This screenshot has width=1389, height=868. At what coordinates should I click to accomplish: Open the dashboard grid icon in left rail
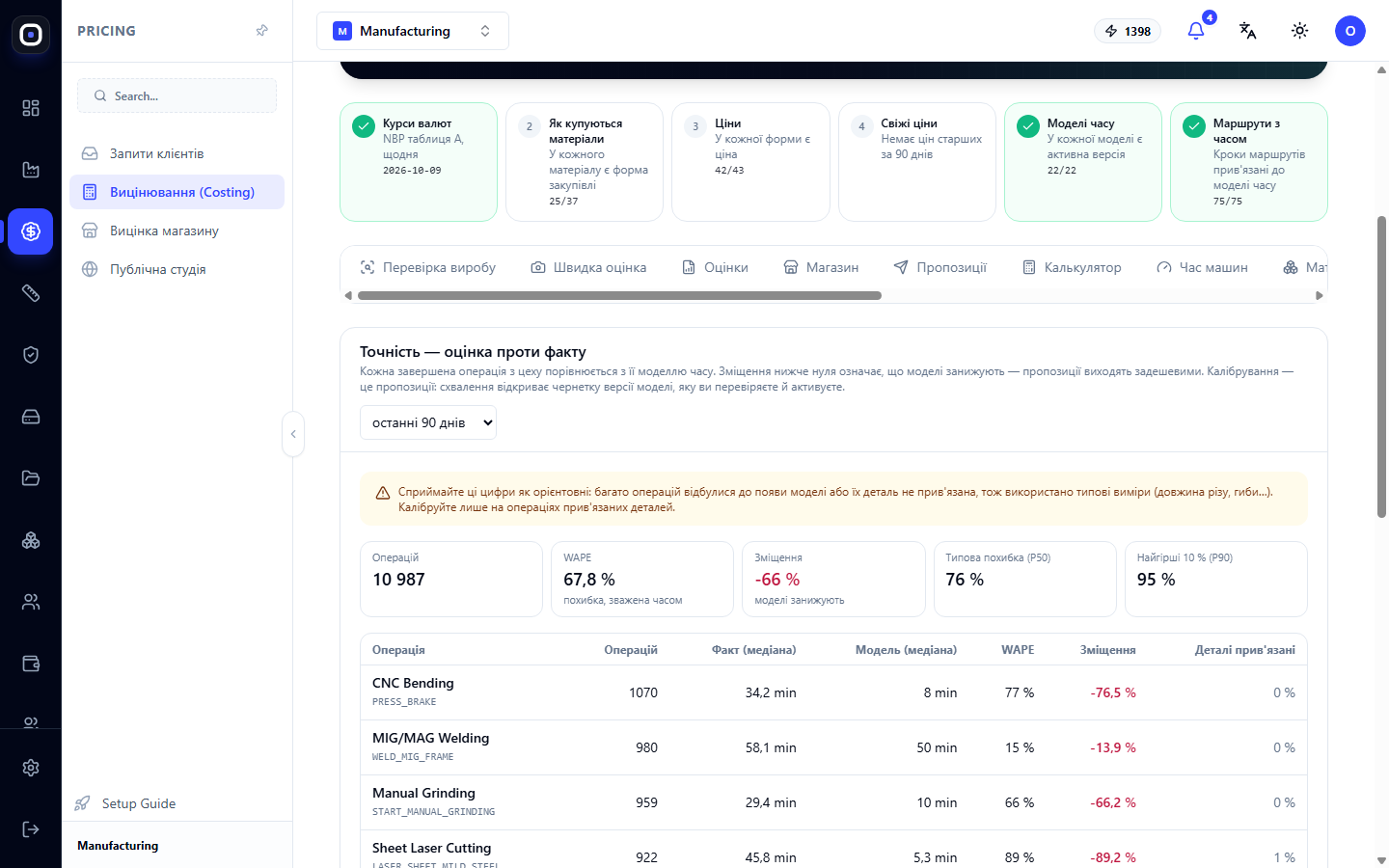(x=31, y=108)
